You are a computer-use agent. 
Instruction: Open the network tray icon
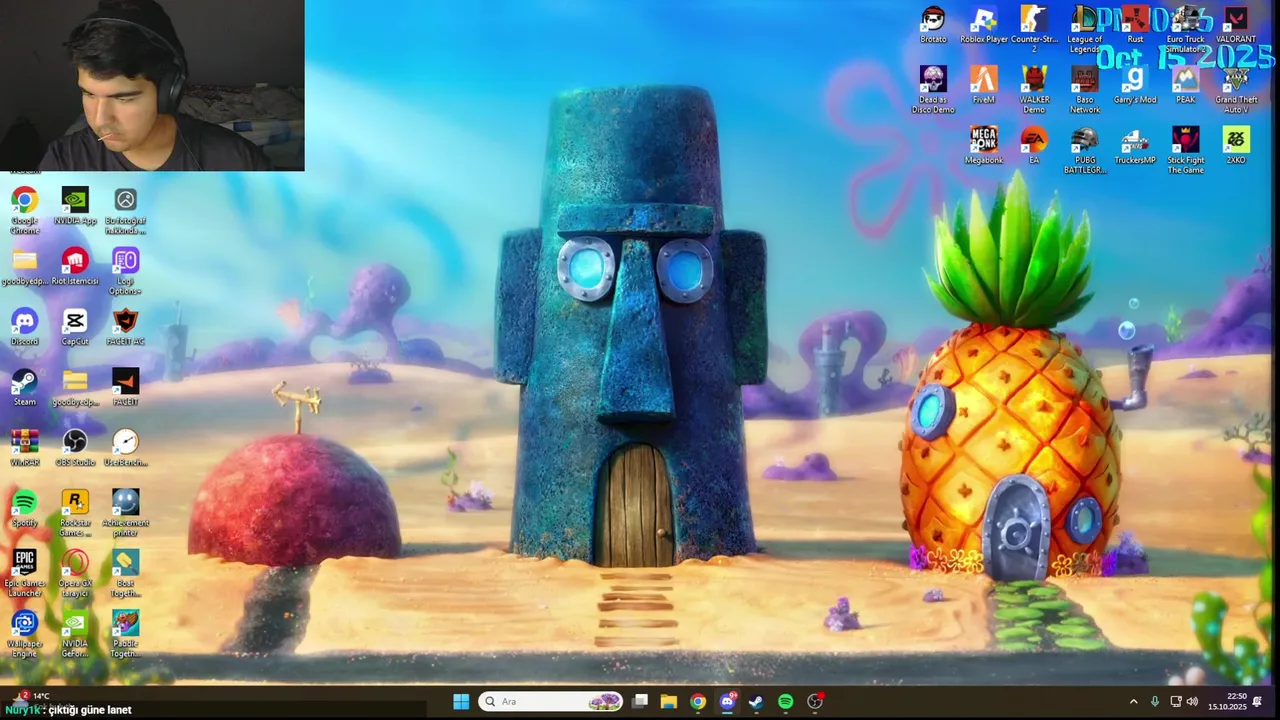click(1176, 702)
